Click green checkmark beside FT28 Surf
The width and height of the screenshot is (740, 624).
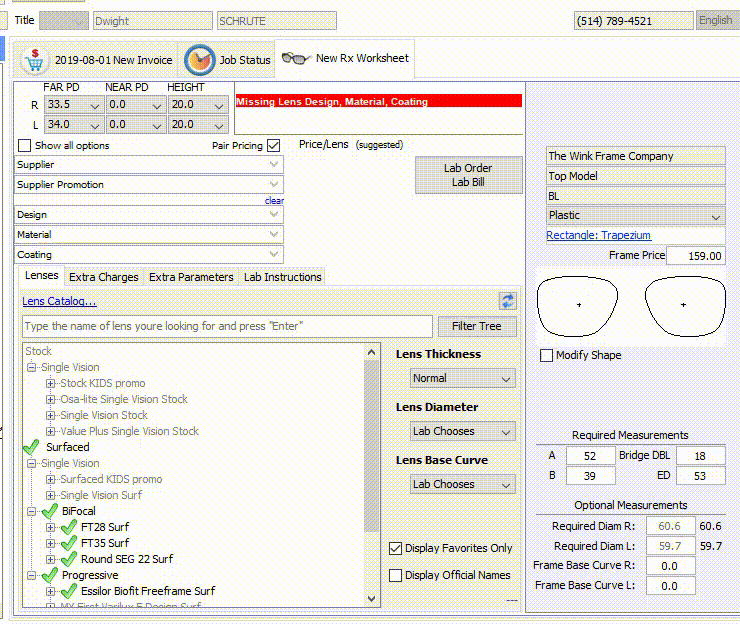68,527
